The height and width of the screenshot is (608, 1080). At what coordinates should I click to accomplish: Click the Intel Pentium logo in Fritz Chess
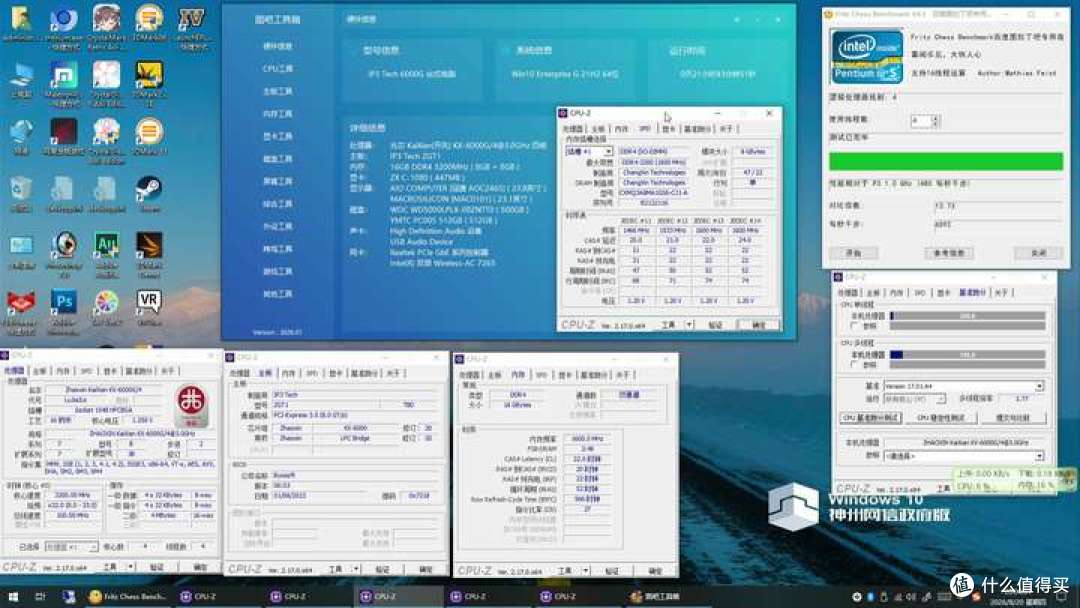point(866,56)
